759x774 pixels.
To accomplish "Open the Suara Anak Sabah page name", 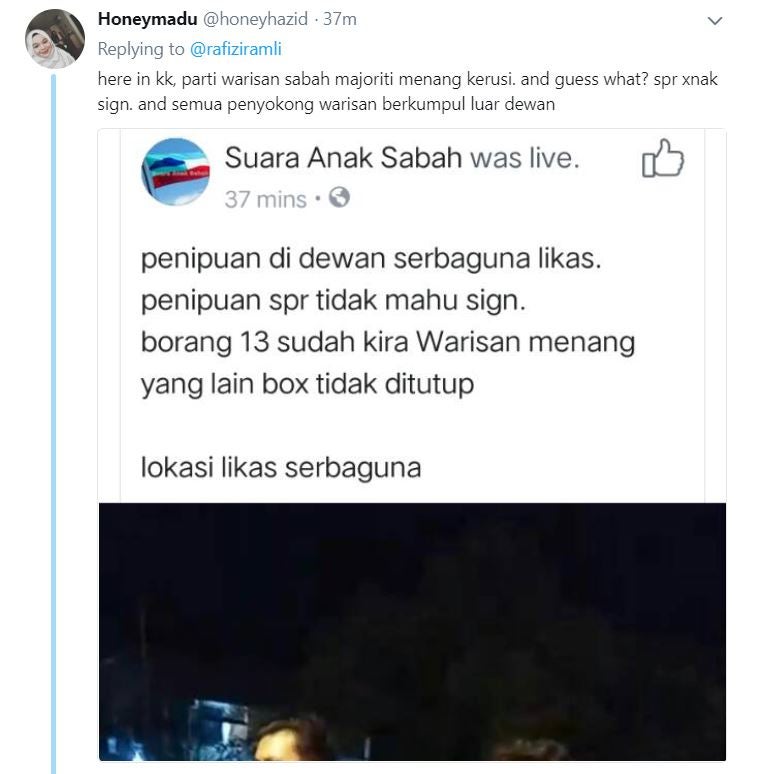I will click(x=343, y=158).
